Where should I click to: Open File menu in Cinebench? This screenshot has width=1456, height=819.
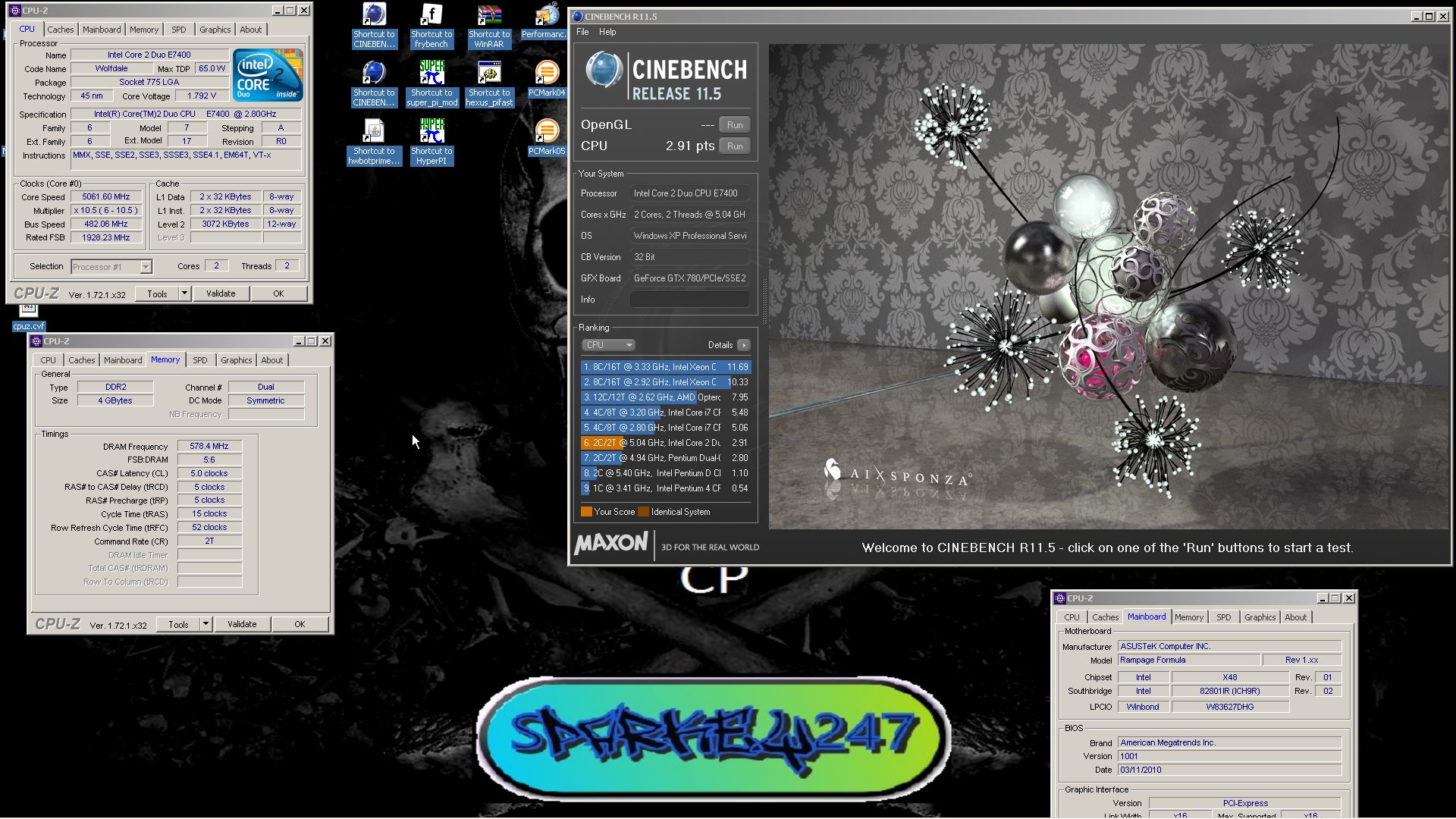click(582, 32)
